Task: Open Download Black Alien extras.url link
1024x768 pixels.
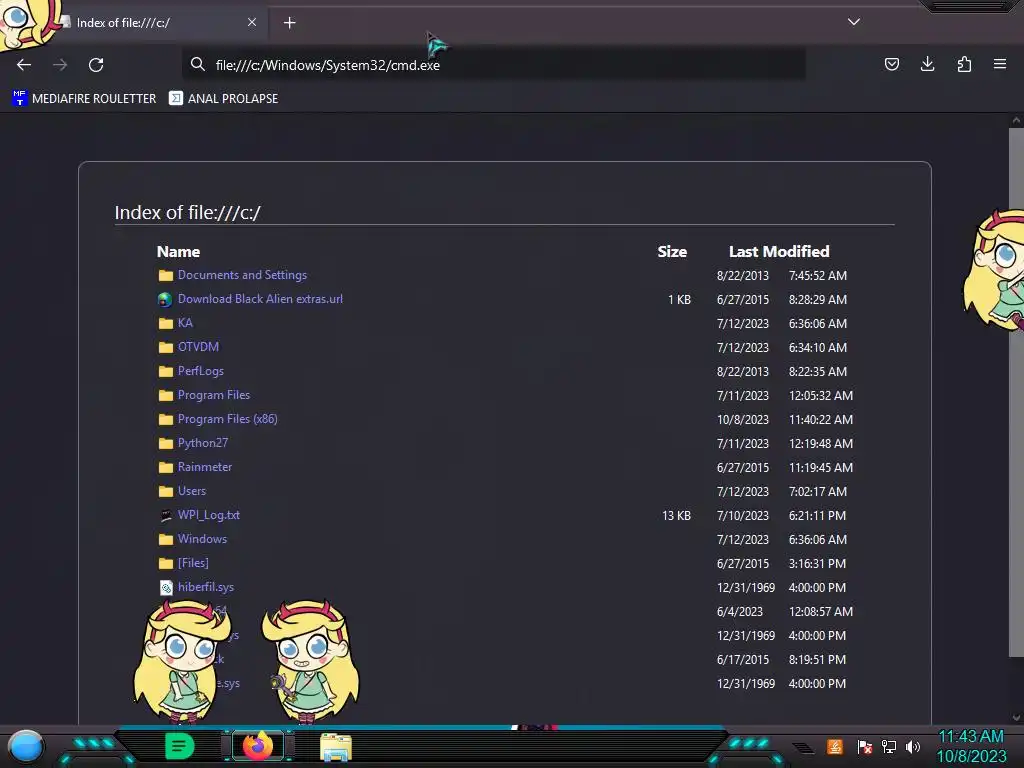Action: 260,299
